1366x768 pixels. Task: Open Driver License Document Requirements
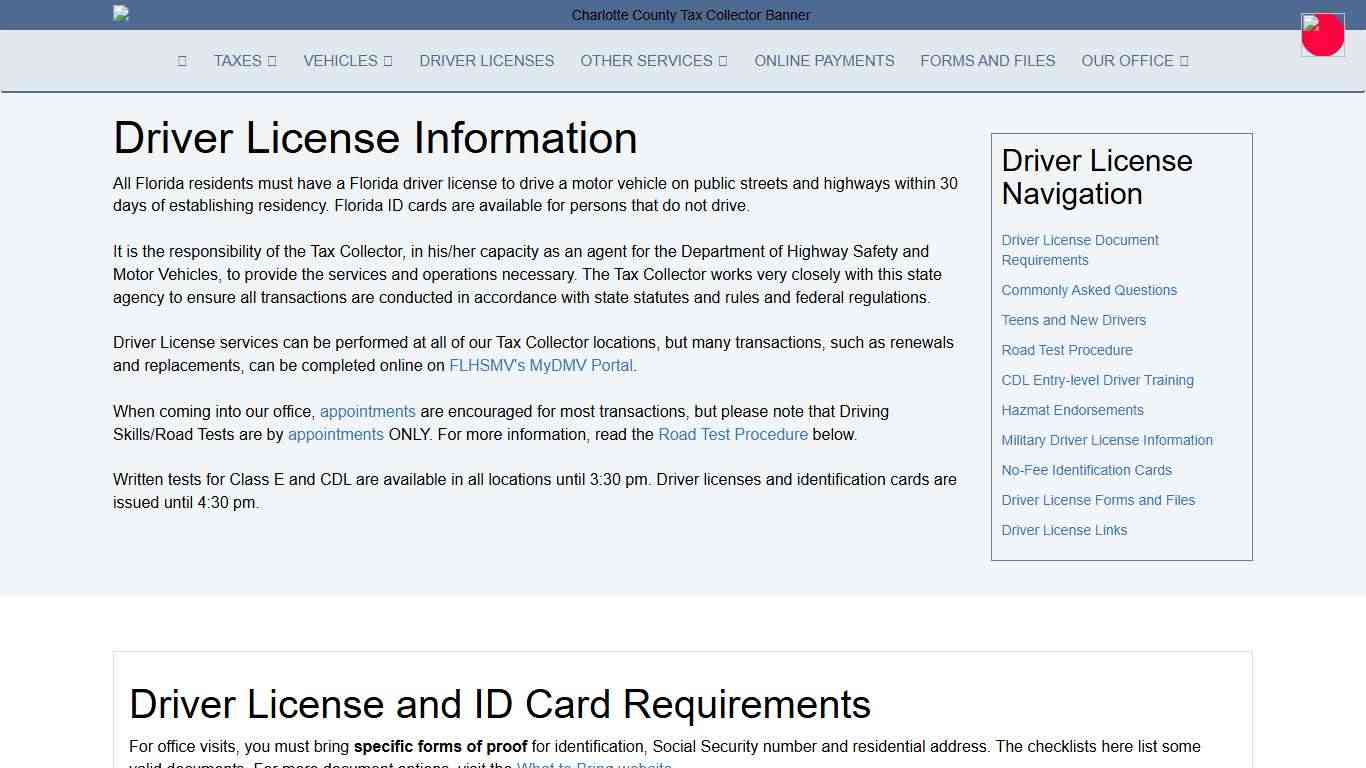1080,250
